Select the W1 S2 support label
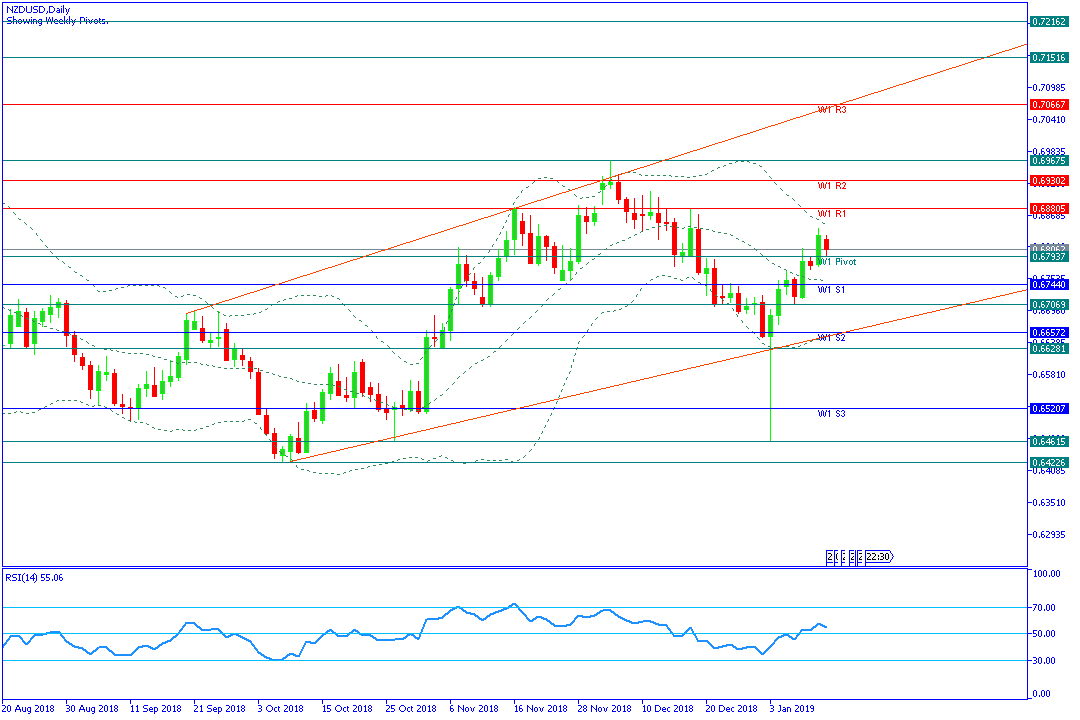Screen dimensions: 1080x720 coord(832,338)
